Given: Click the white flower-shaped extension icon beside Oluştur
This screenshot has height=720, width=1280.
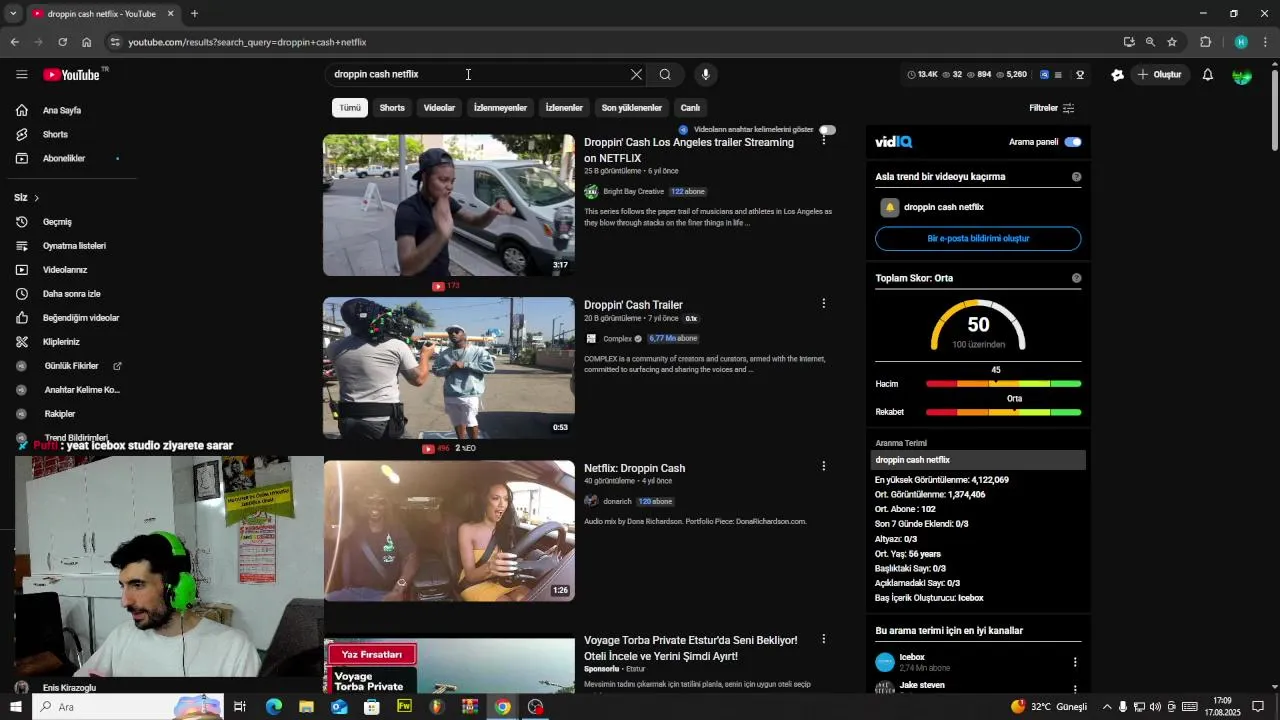Looking at the screenshot, I should (x=1118, y=74).
